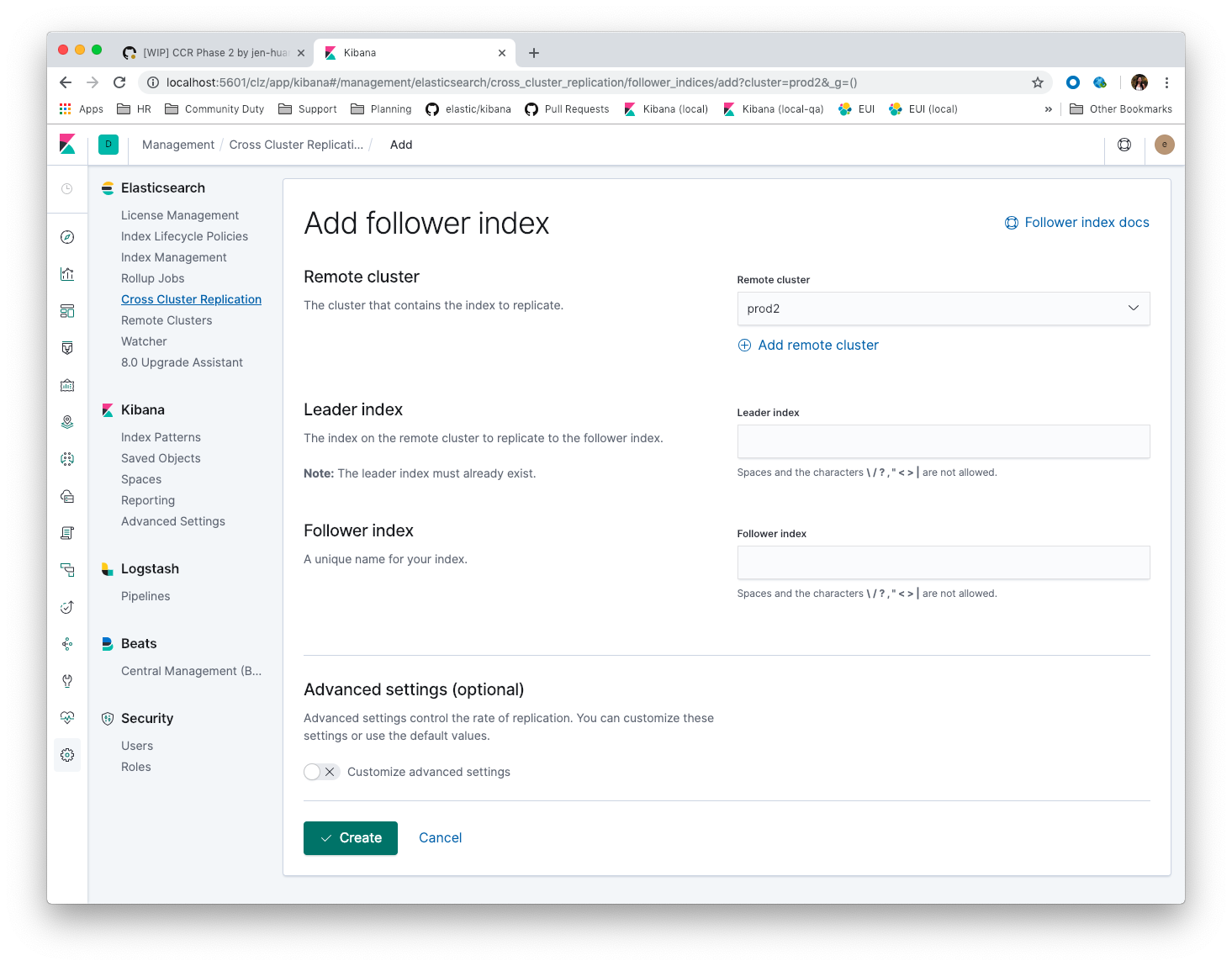1232x966 pixels.
Task: Open the help lifebuoy icon in header
Action: pyautogui.click(x=1124, y=145)
